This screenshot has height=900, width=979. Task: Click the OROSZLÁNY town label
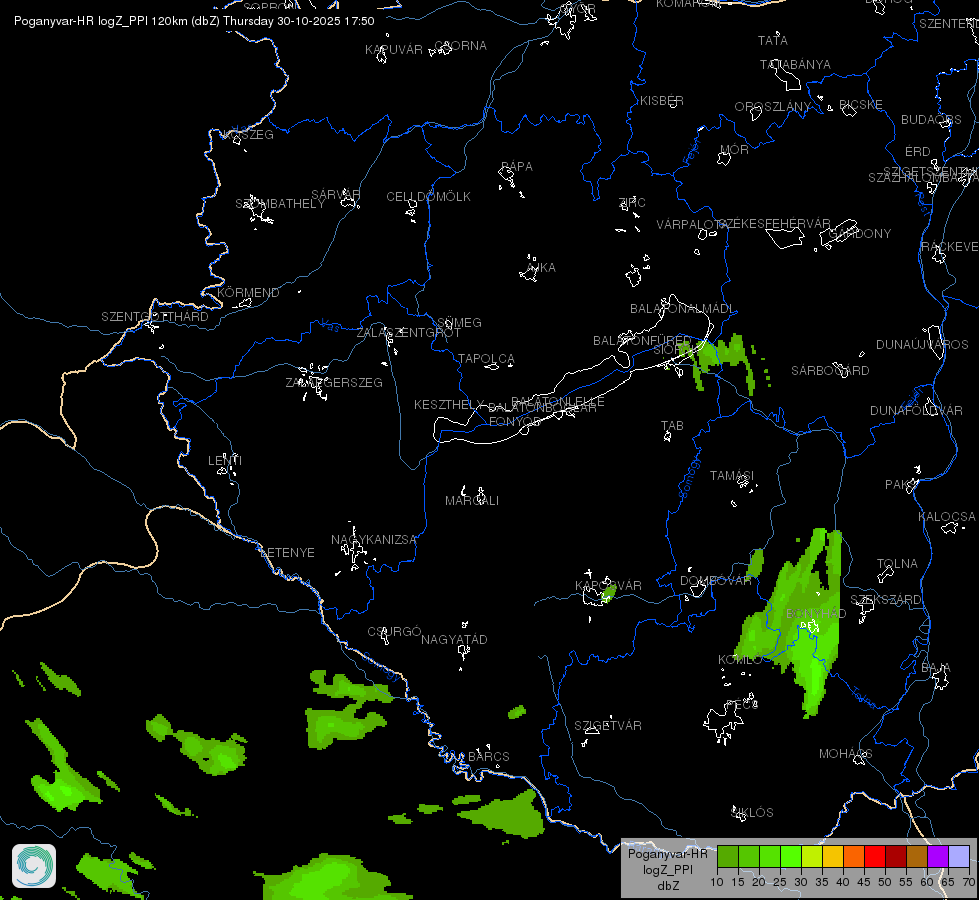[772, 107]
